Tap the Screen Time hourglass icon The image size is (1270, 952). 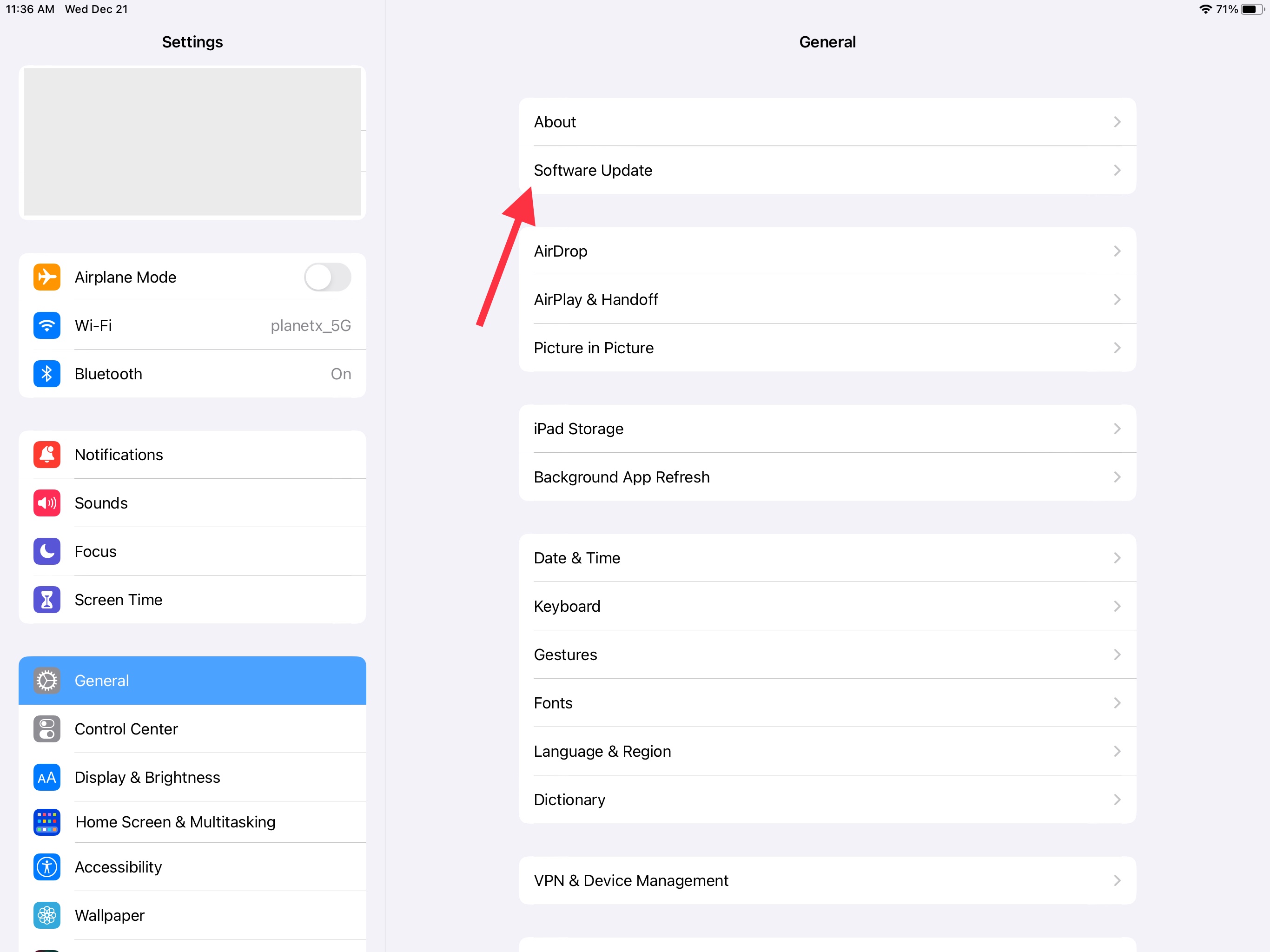46,600
